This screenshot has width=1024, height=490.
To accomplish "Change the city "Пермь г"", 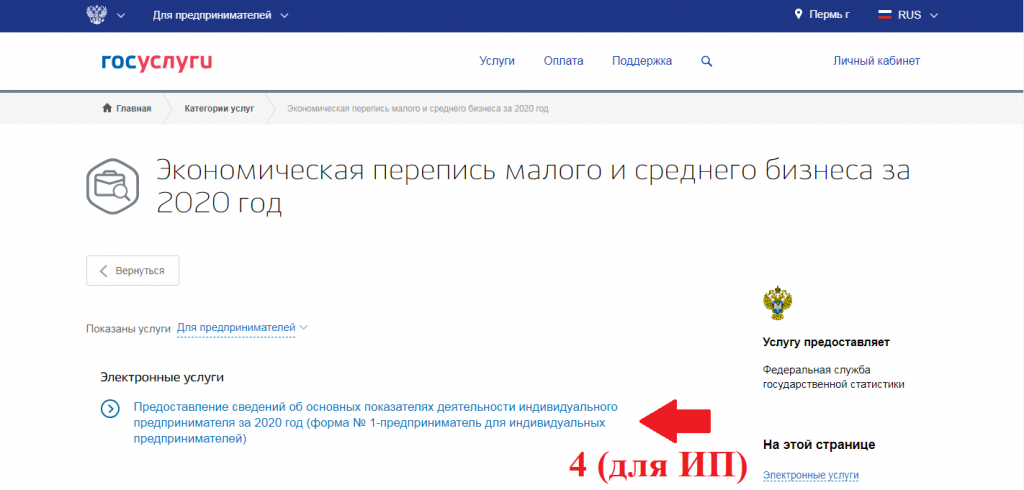I will (829, 15).
